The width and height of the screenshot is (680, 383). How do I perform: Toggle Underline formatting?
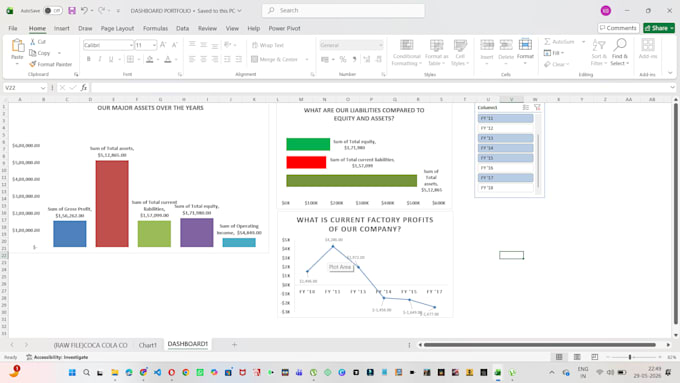111,59
